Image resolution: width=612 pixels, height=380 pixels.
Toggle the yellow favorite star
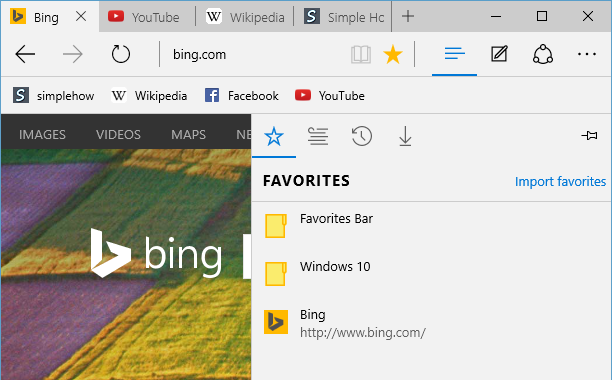pyautogui.click(x=393, y=54)
